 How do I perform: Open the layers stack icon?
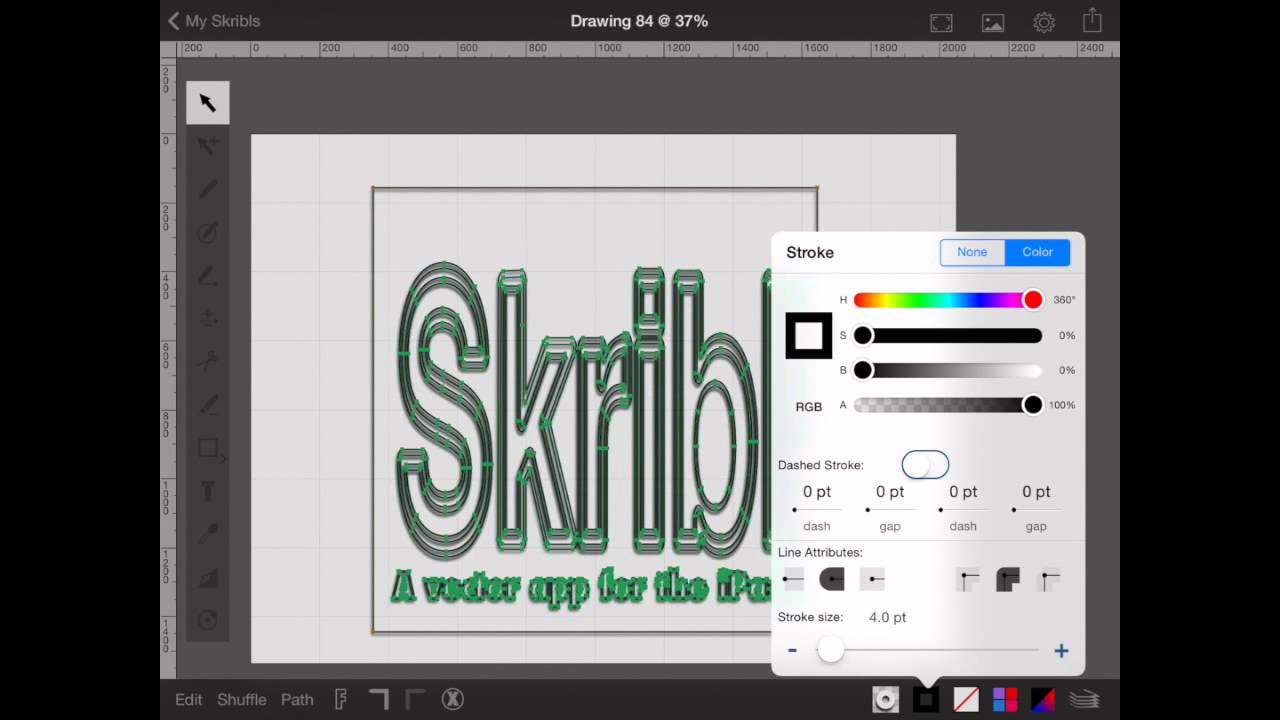tap(1084, 699)
